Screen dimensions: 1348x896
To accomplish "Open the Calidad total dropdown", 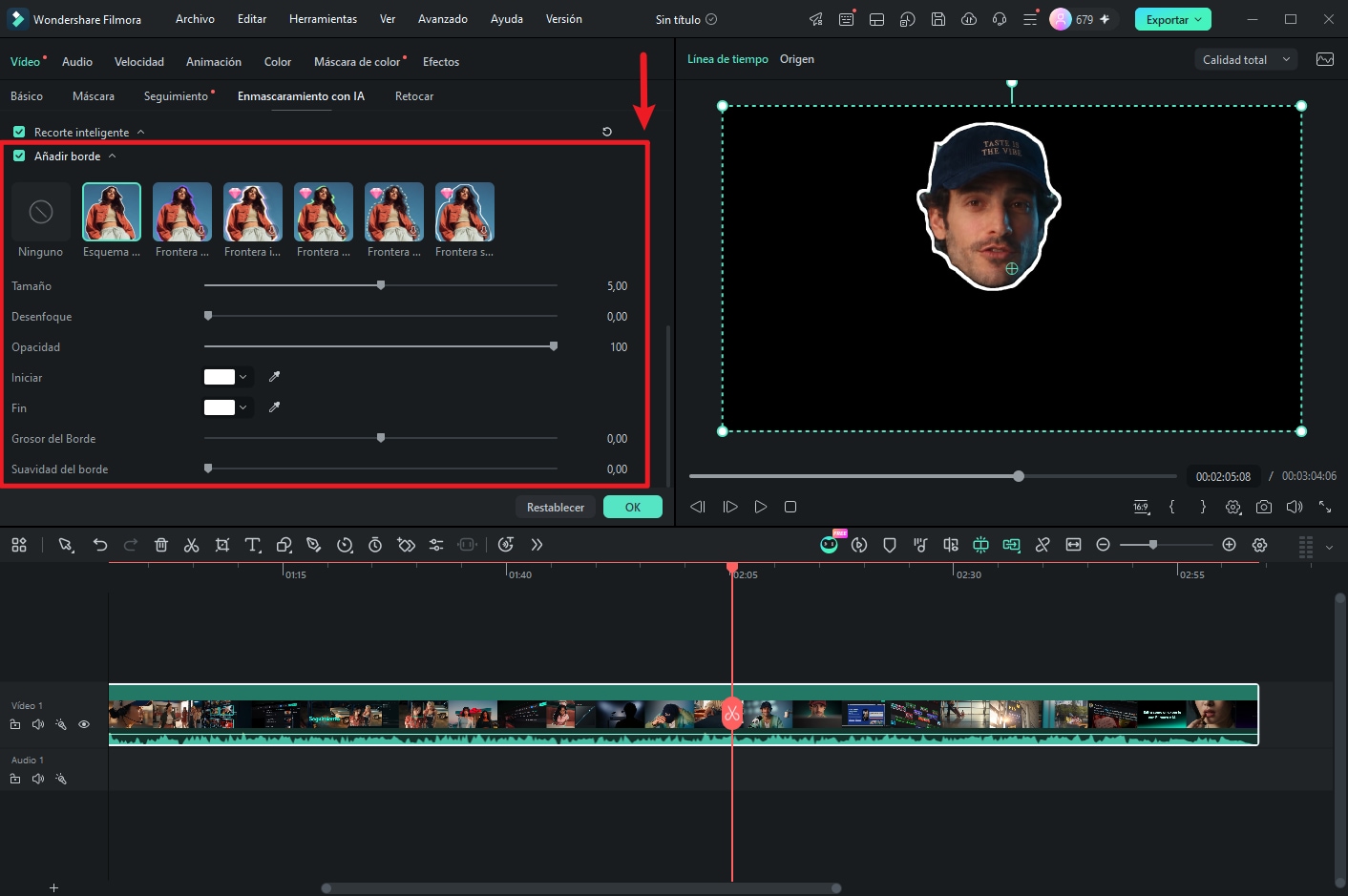I will click(1246, 59).
